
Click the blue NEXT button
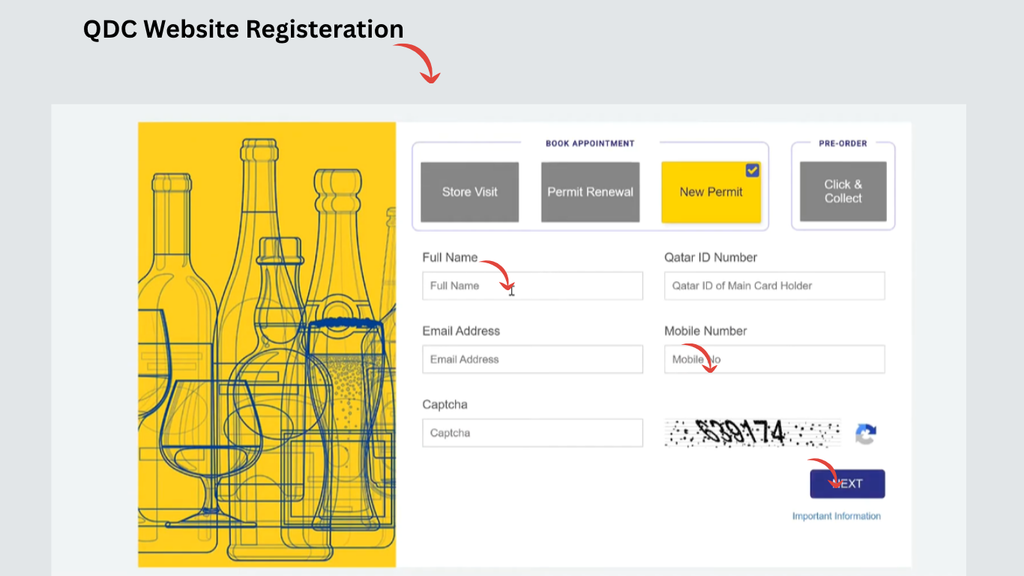848,484
